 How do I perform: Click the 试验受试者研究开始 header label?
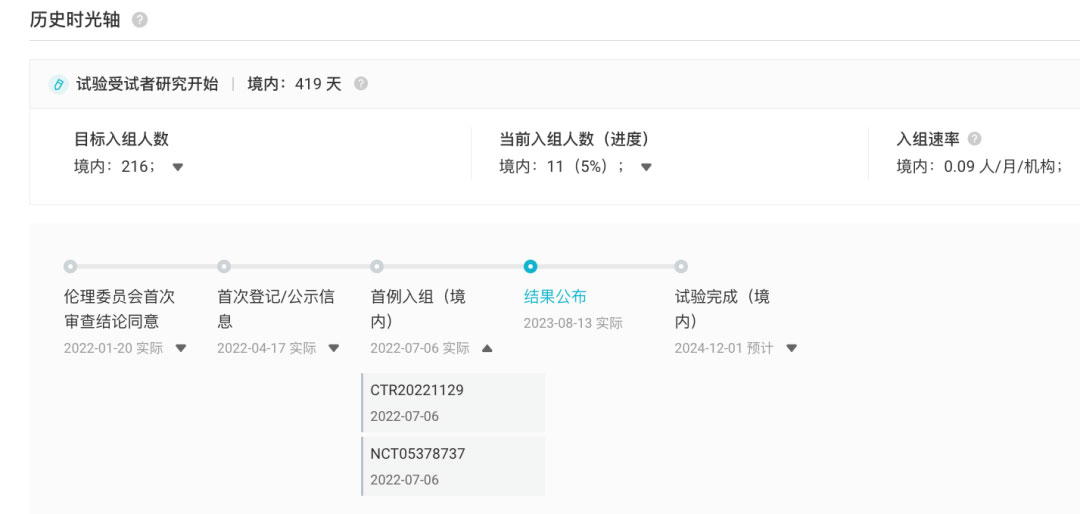coord(147,84)
